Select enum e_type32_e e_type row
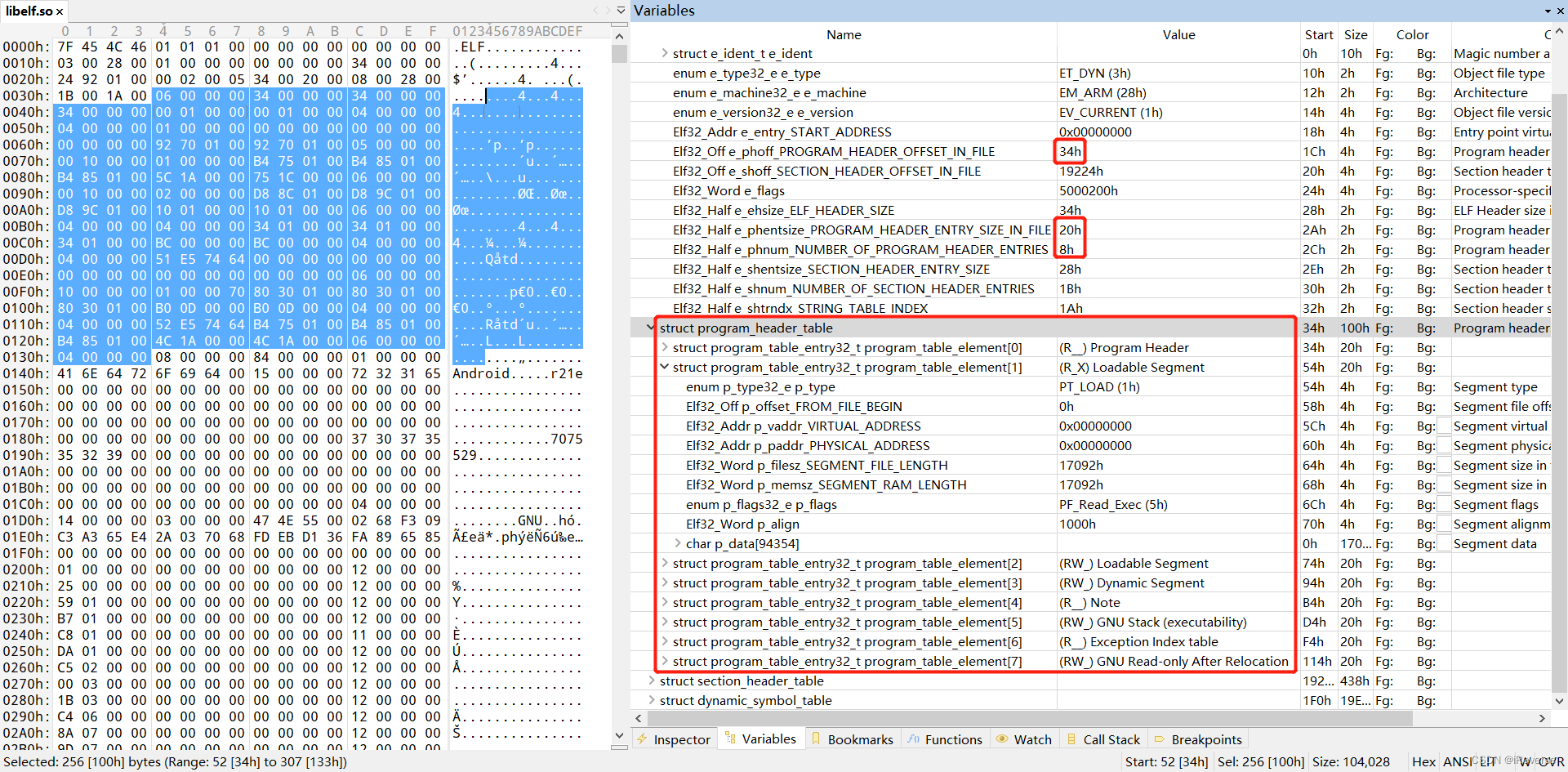 click(x=1092, y=73)
